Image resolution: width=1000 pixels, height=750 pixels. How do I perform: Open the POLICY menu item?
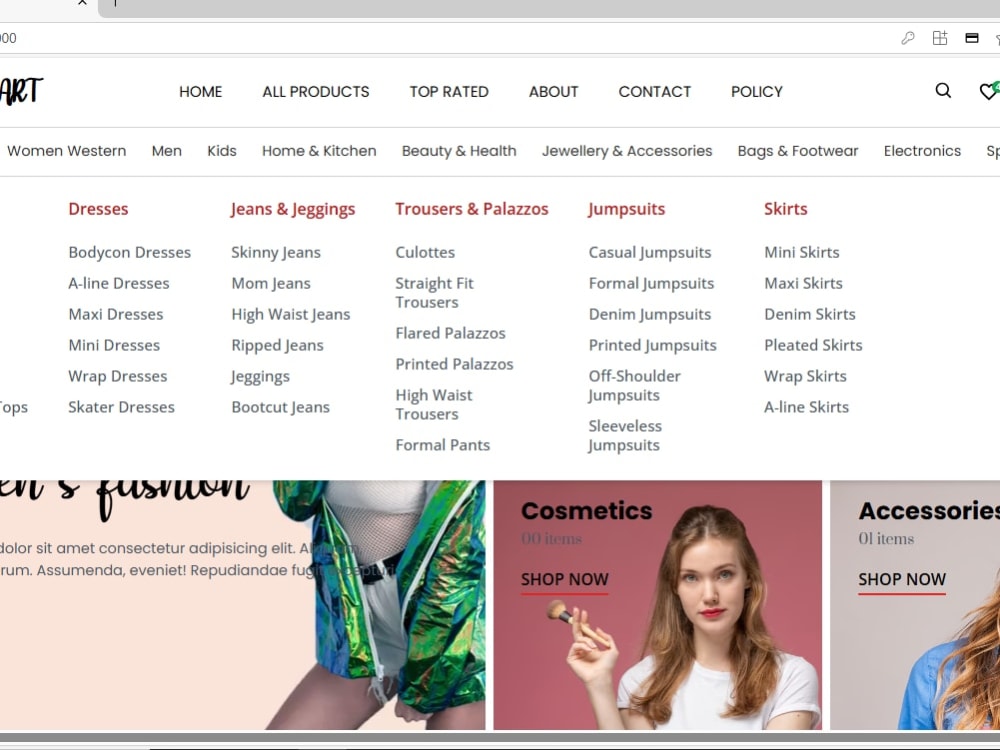pos(756,92)
